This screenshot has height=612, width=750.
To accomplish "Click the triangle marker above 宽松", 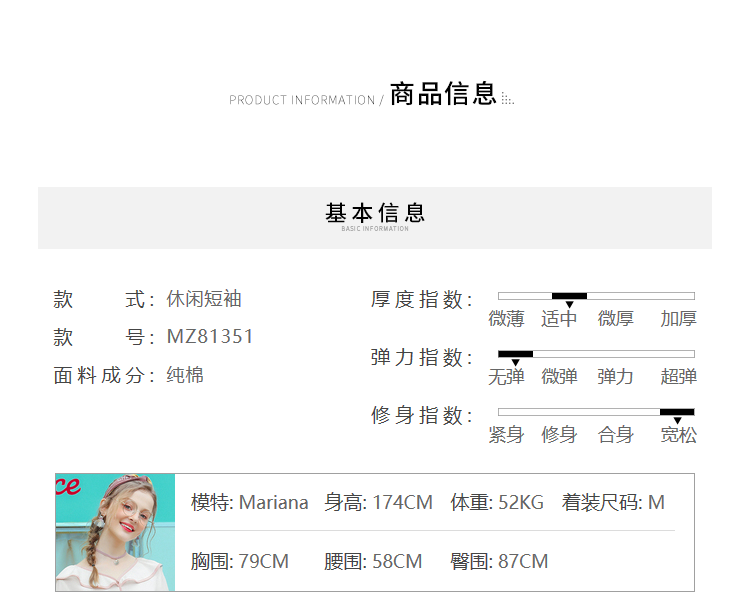I will pos(677,420).
